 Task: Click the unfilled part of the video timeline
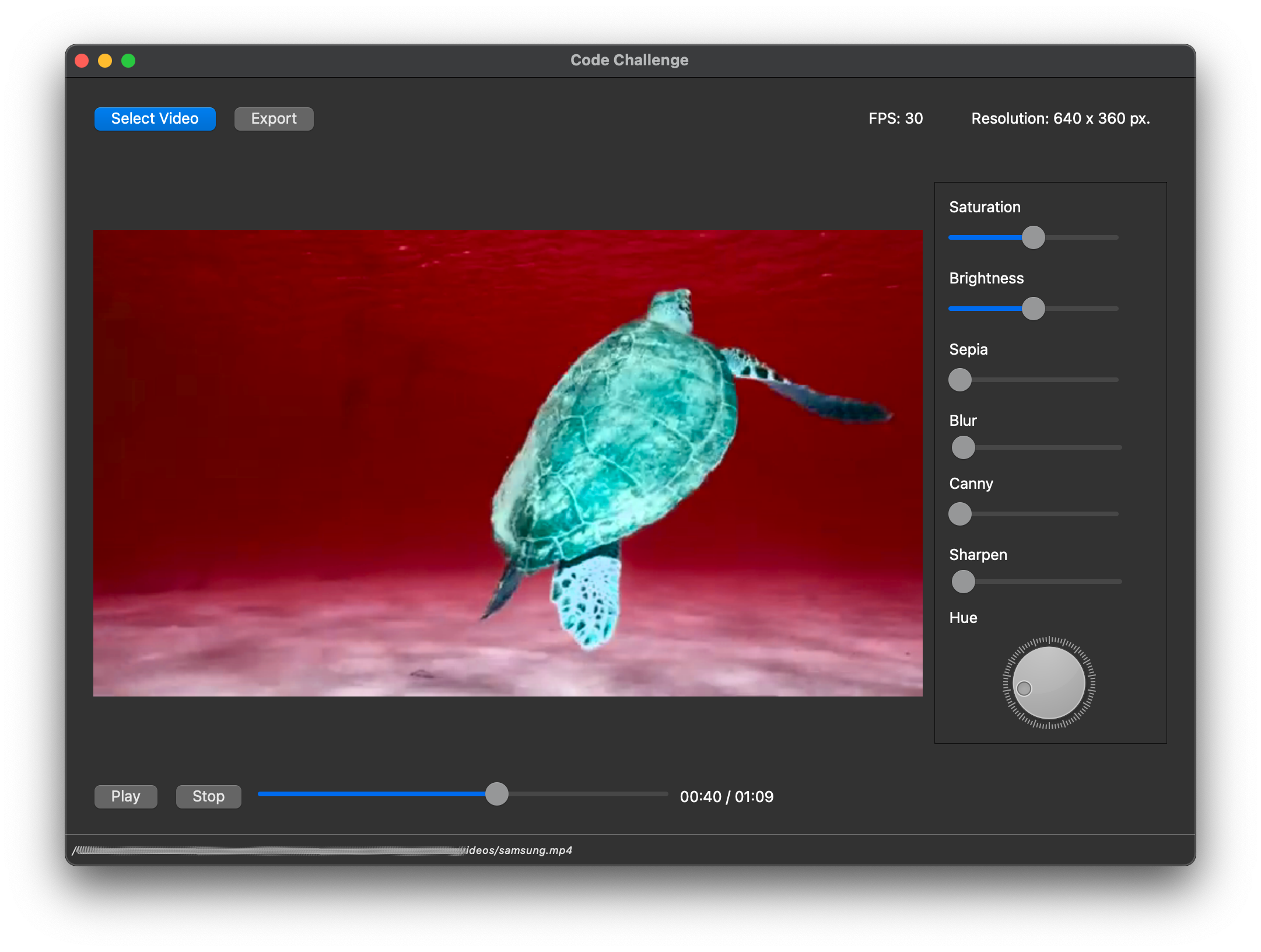click(x=589, y=794)
